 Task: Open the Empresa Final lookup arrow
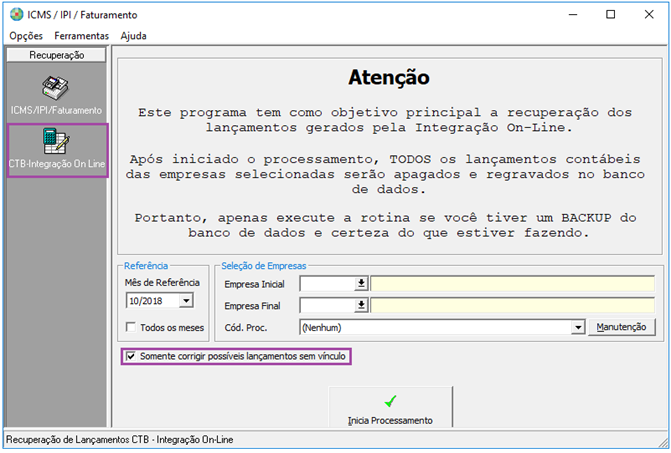(361, 305)
